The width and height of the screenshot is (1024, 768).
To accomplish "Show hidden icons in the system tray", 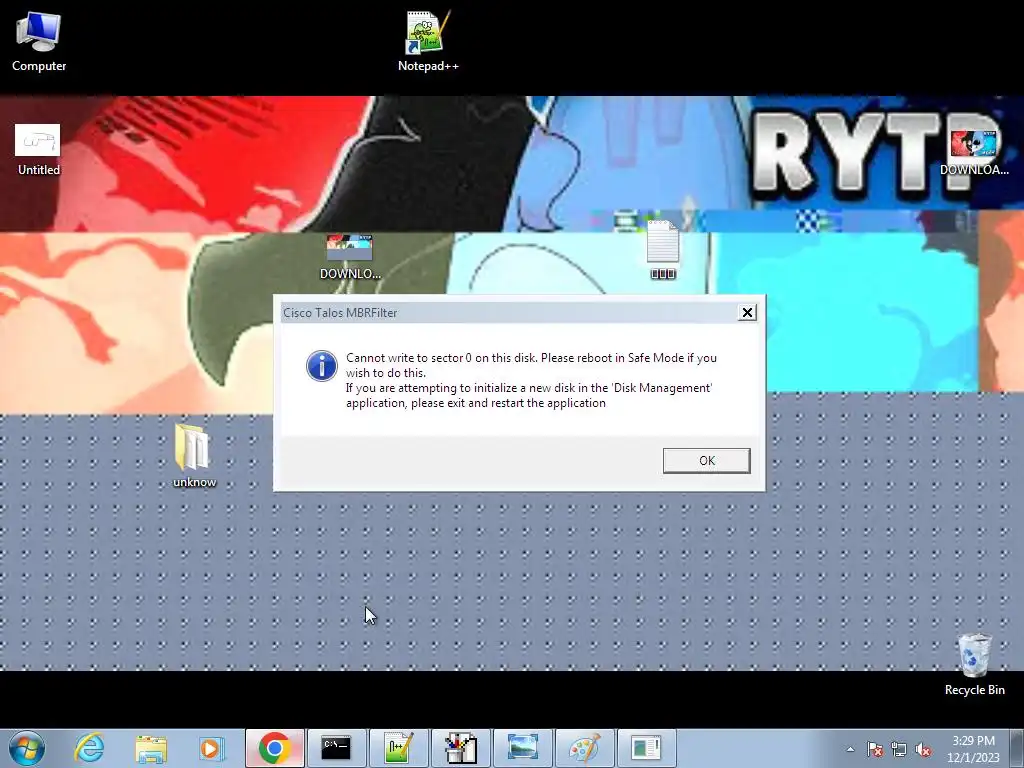I will point(850,749).
